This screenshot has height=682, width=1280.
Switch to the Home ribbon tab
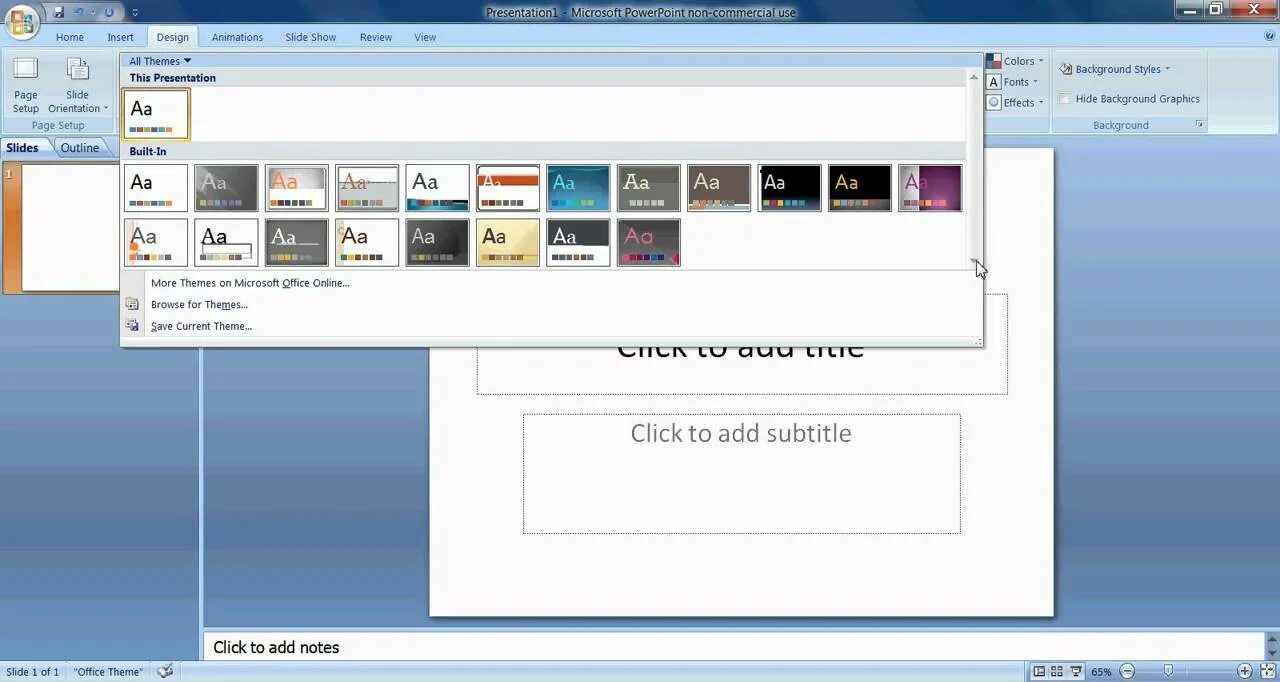tap(70, 37)
